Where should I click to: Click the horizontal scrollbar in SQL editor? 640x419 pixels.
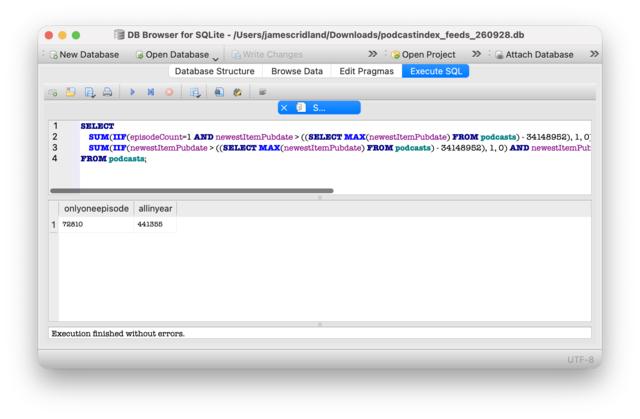(192, 191)
